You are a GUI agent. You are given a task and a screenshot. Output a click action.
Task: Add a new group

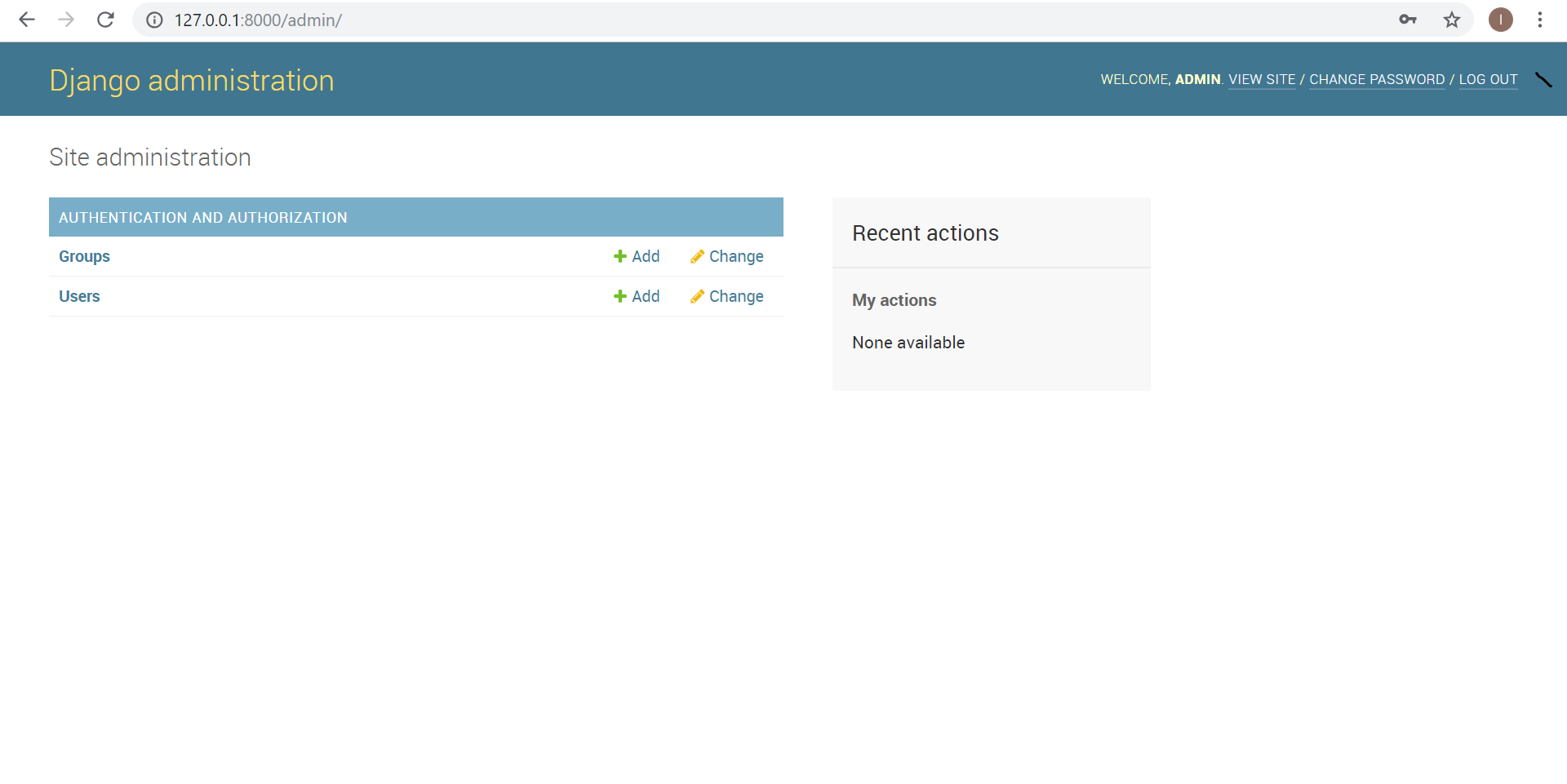(x=637, y=256)
